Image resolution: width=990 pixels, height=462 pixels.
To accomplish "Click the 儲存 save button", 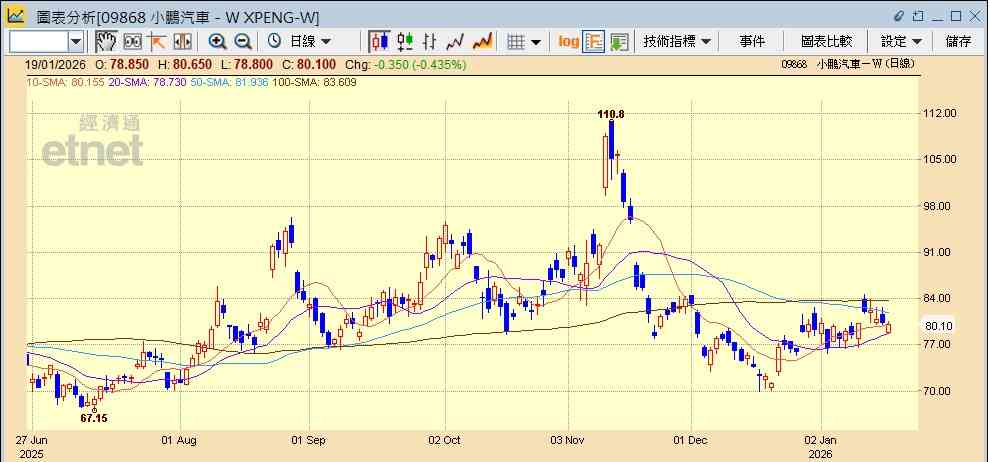I will [x=958, y=42].
